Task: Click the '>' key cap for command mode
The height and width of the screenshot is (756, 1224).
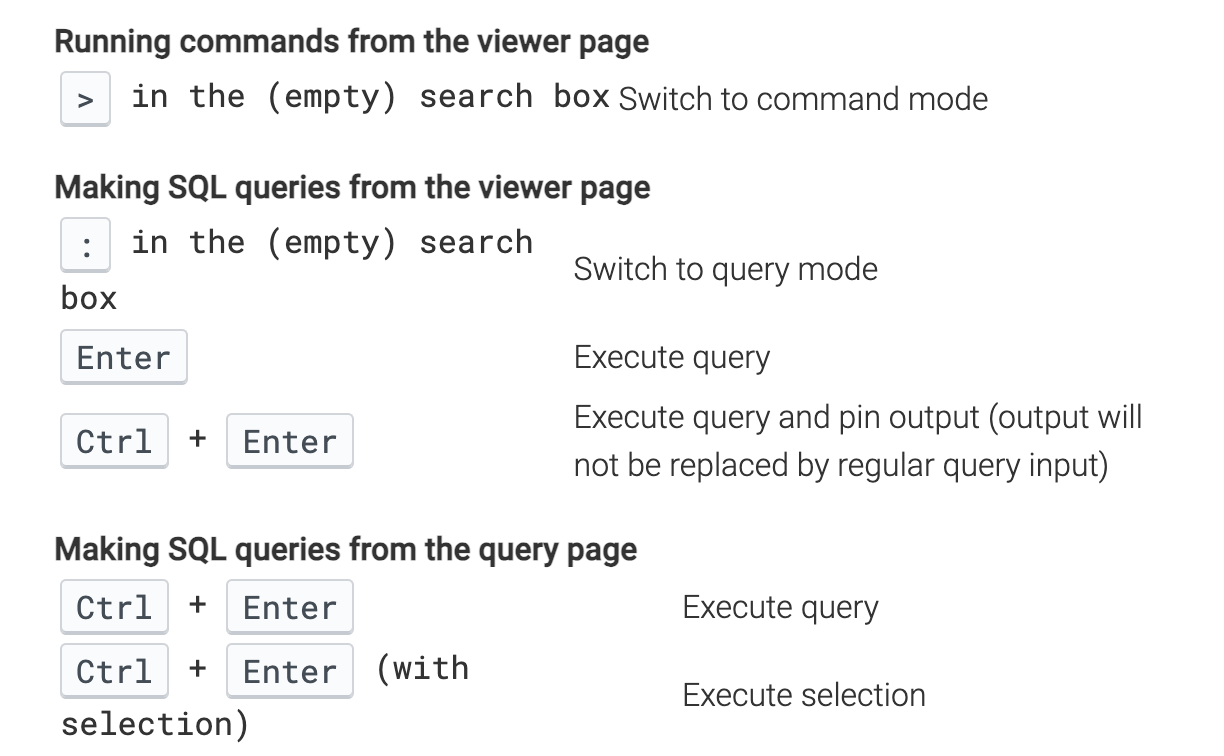Action: (85, 99)
